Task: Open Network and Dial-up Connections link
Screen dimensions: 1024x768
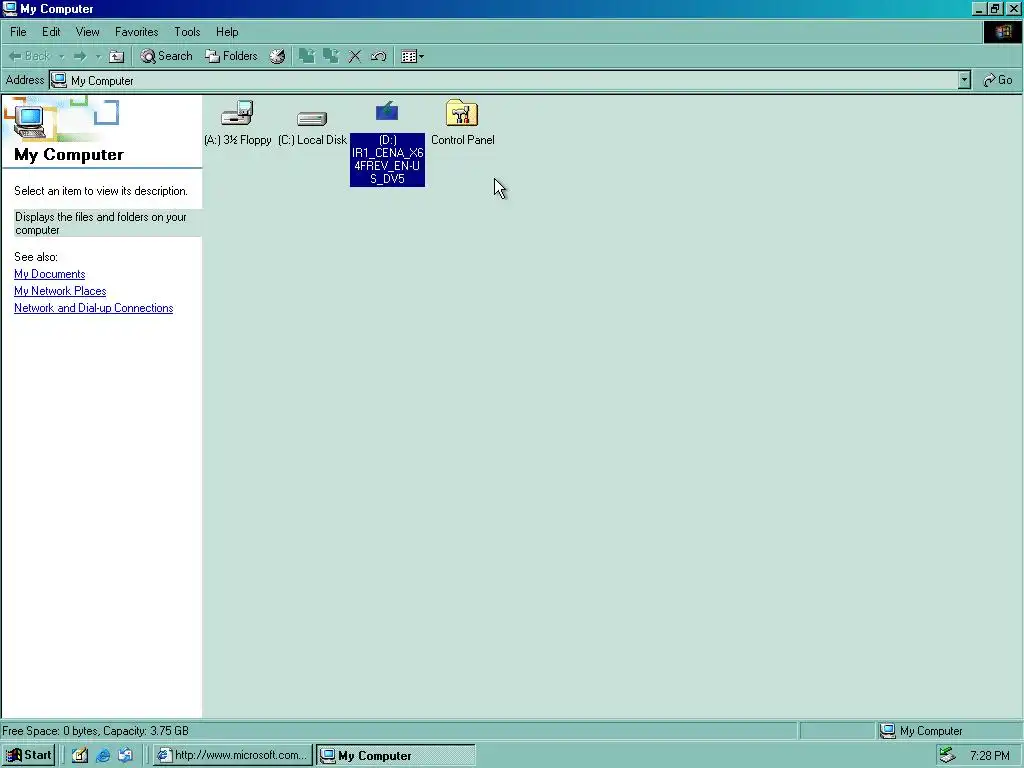Action: [x=93, y=308]
